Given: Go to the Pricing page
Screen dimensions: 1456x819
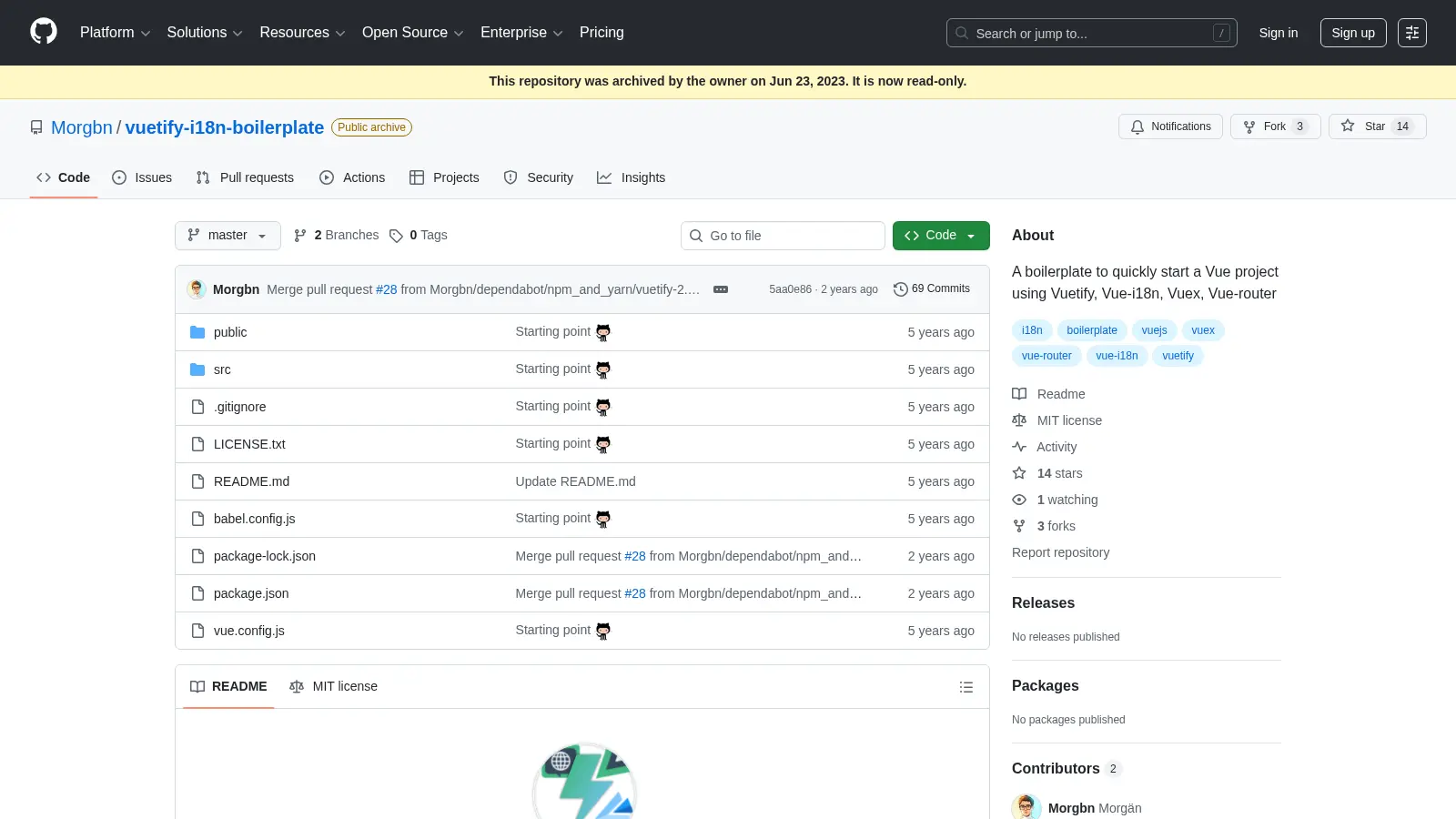Looking at the screenshot, I should 602,33.
